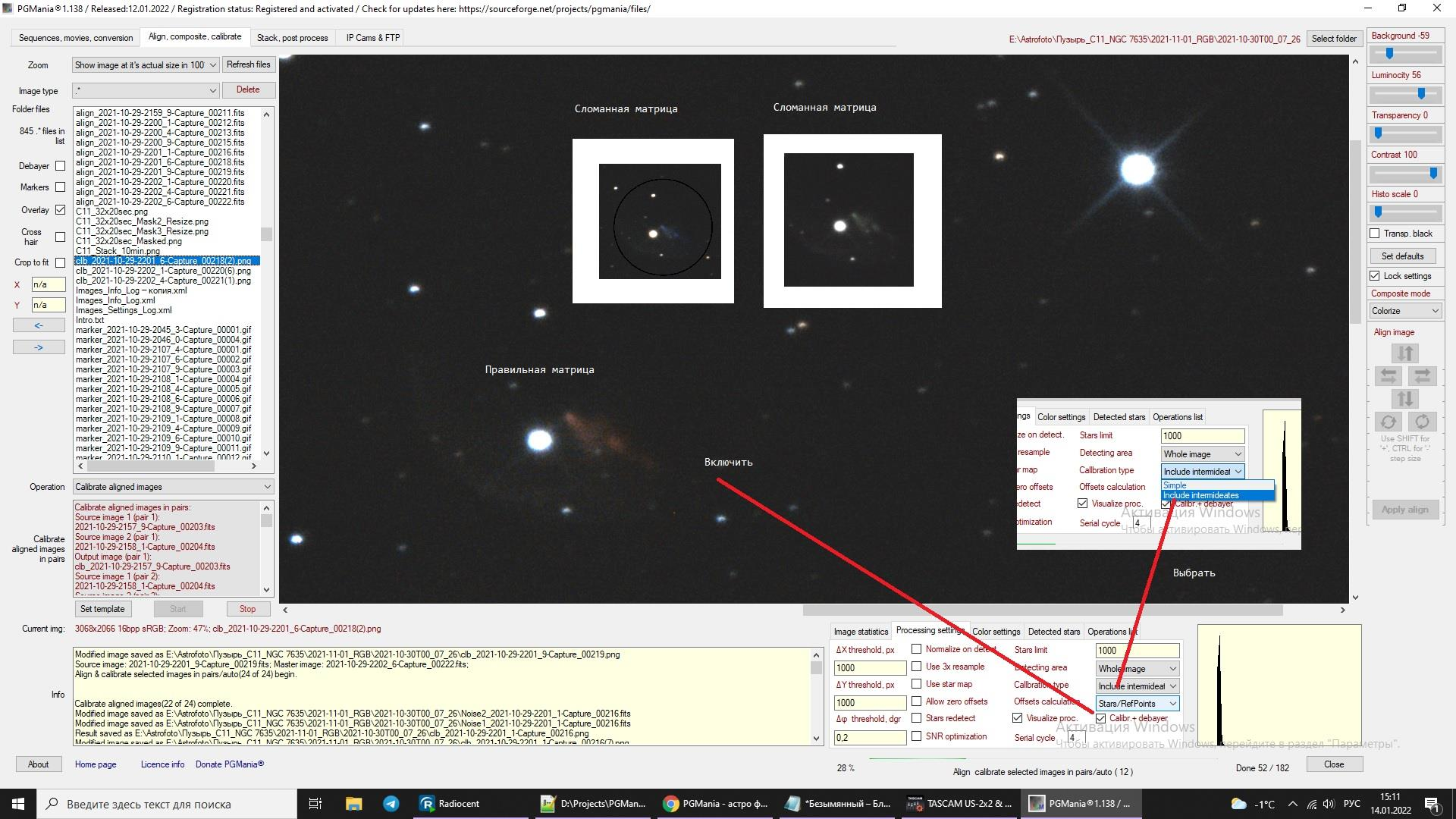Open File Explorer from the taskbar
Screen dimensions: 1456x819
click(x=353, y=804)
